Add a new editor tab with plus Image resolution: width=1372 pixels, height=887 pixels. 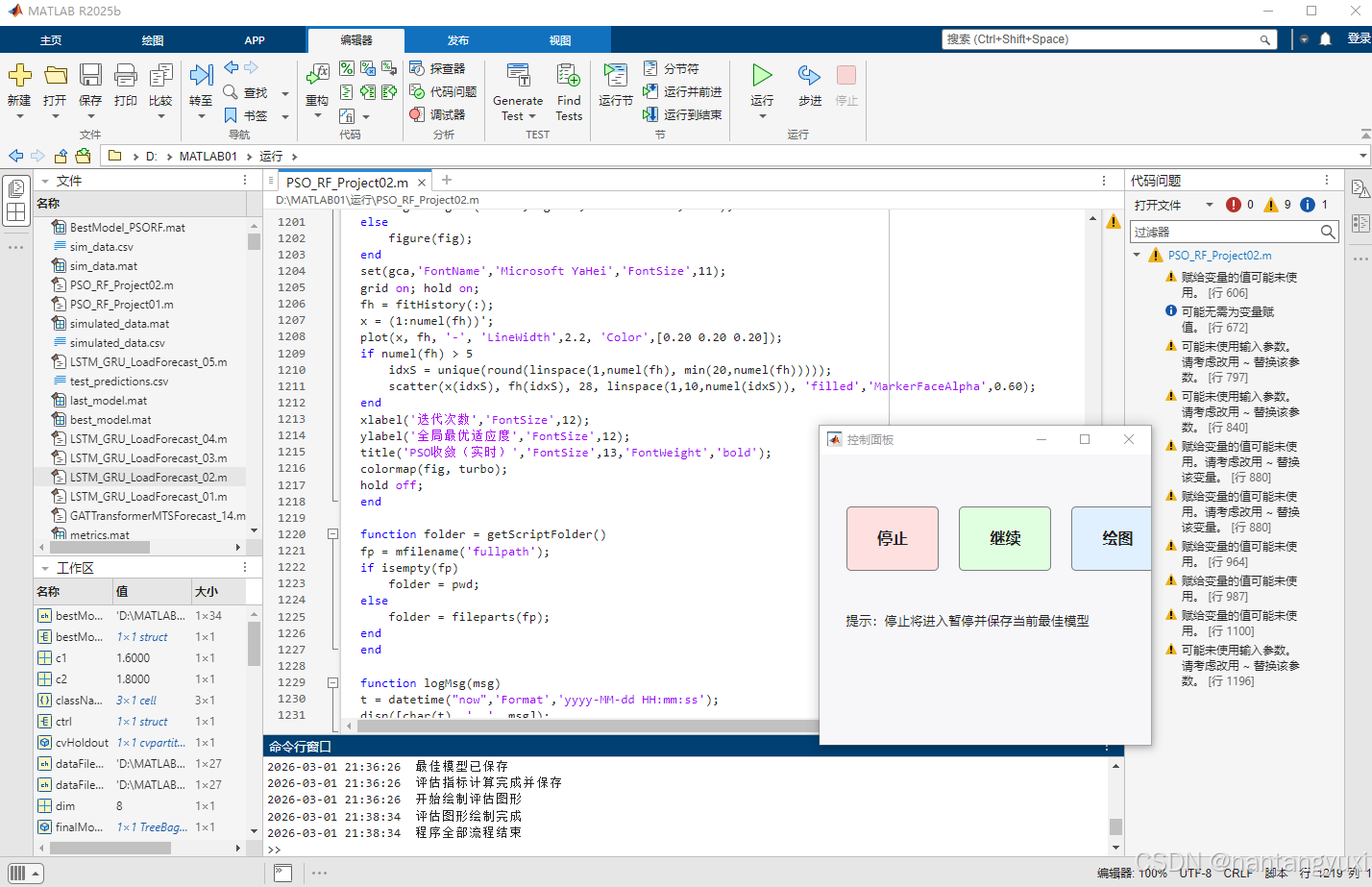pyautogui.click(x=447, y=180)
